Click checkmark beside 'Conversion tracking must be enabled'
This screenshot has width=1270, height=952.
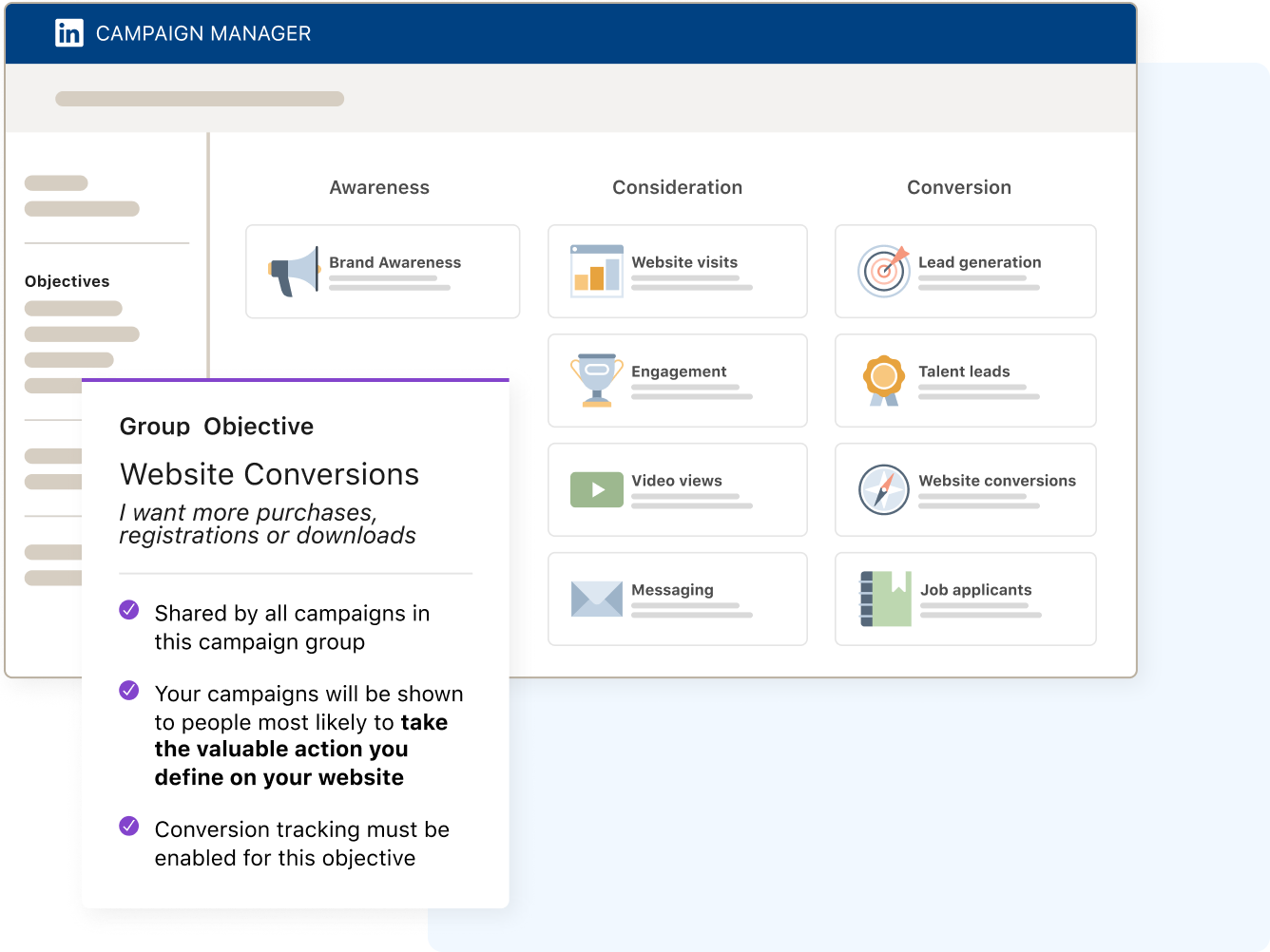point(129,827)
